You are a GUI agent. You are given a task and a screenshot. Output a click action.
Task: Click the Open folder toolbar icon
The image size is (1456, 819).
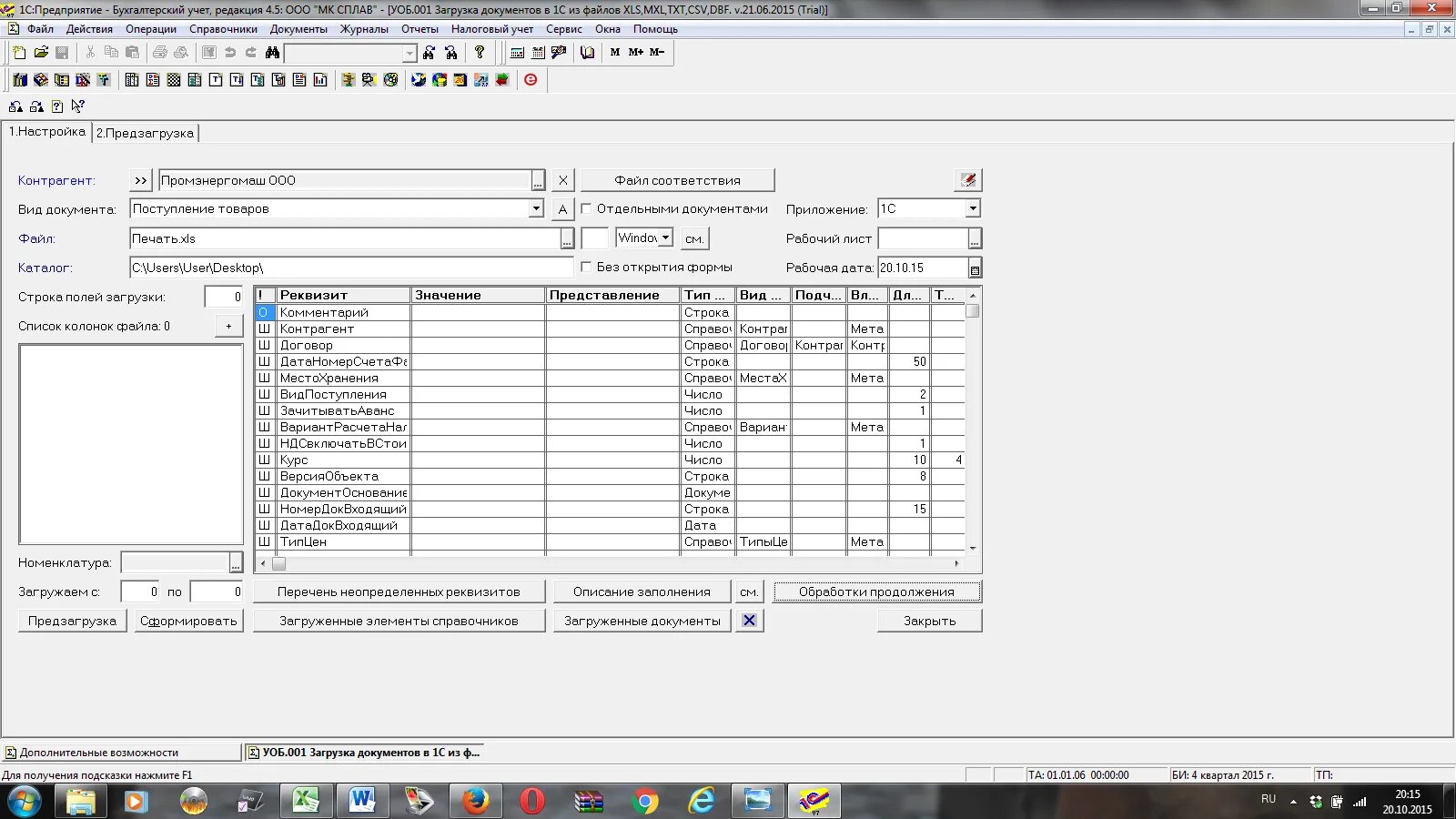click(x=41, y=53)
